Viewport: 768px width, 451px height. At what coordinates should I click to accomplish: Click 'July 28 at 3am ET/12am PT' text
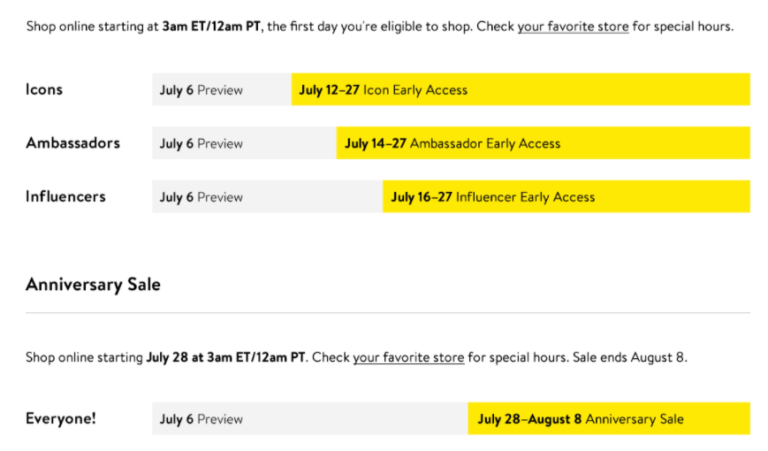click(226, 357)
